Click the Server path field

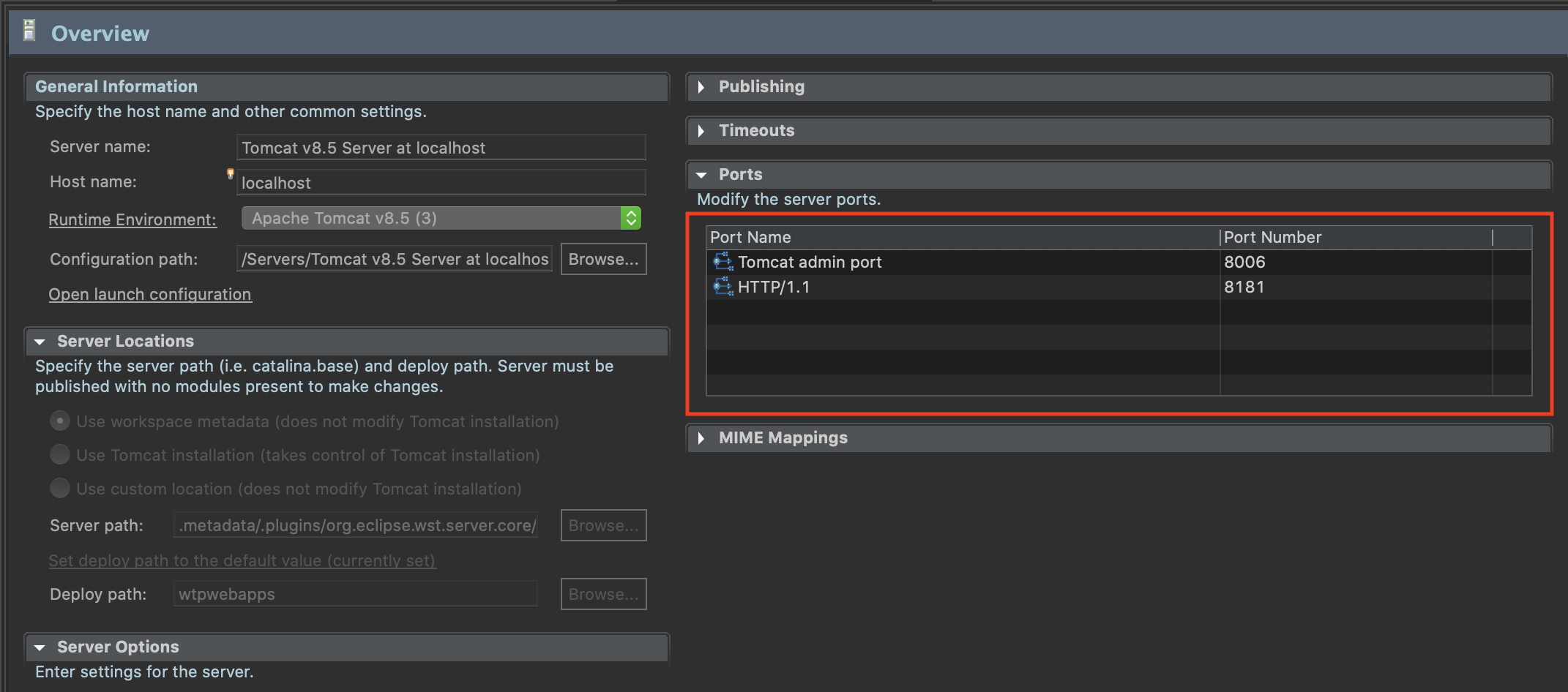(x=356, y=525)
